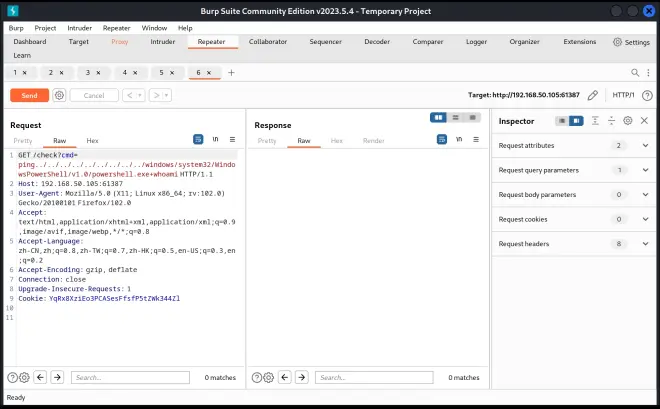Toggle non-printable characters display in Request editor
The width and height of the screenshot is (660, 409).
pos(215,140)
